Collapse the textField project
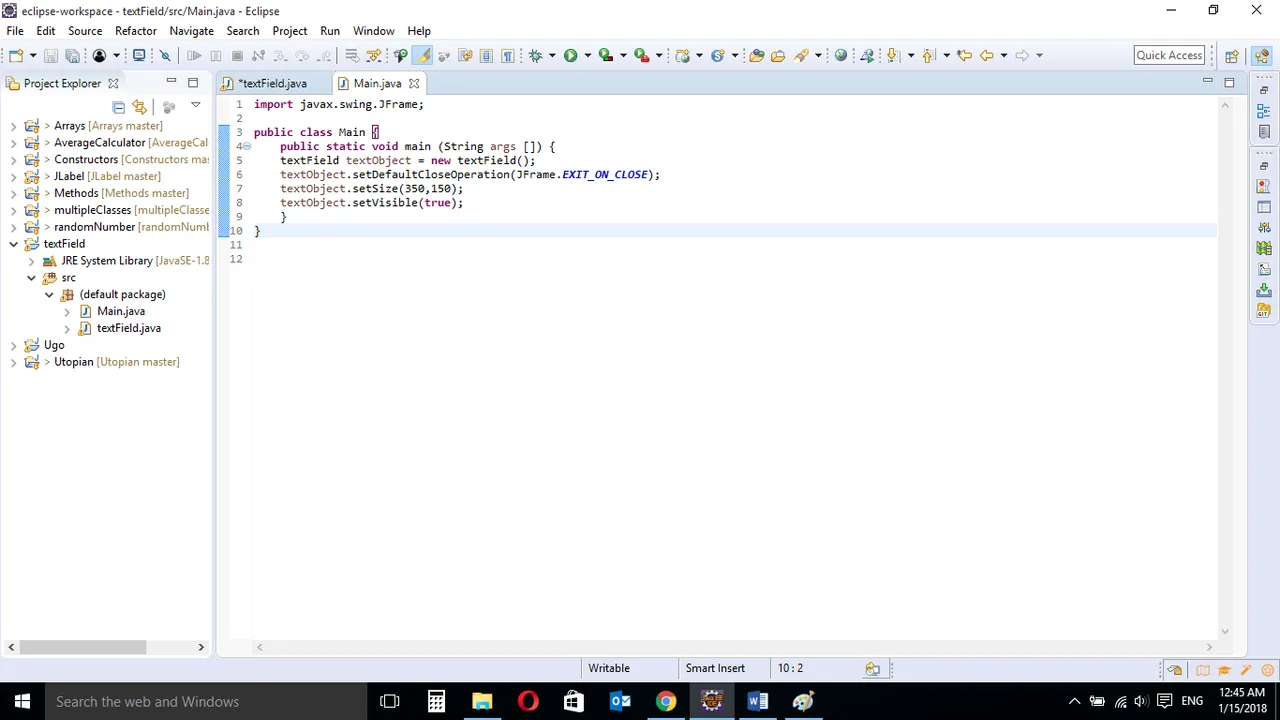This screenshot has width=1280, height=720. pos(13,244)
